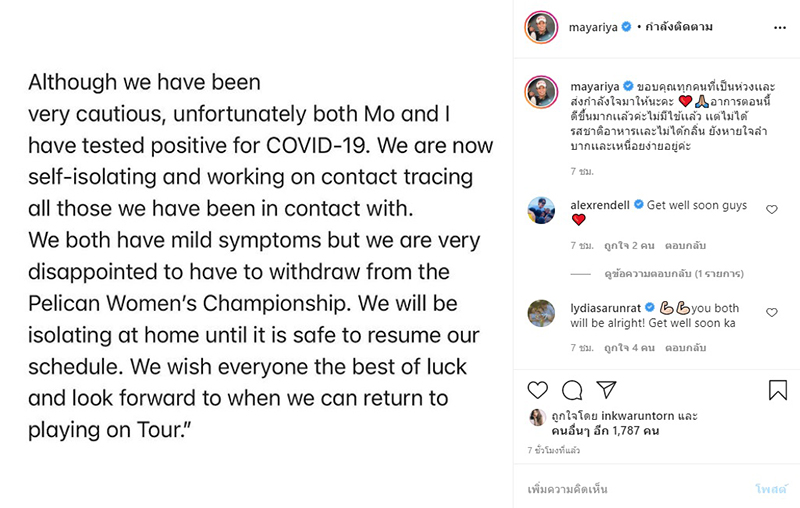Show likes on lydiasarunrat's comment (ถูกใจ 4 คน)
This screenshot has width=800, height=508.
point(616,348)
